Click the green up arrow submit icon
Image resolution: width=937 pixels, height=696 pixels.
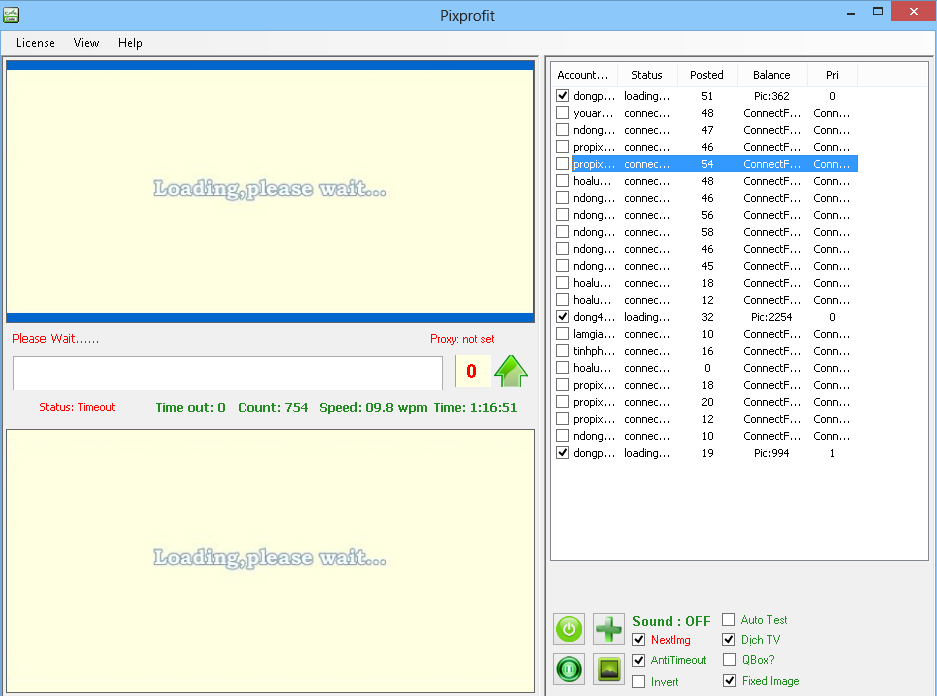tap(511, 371)
